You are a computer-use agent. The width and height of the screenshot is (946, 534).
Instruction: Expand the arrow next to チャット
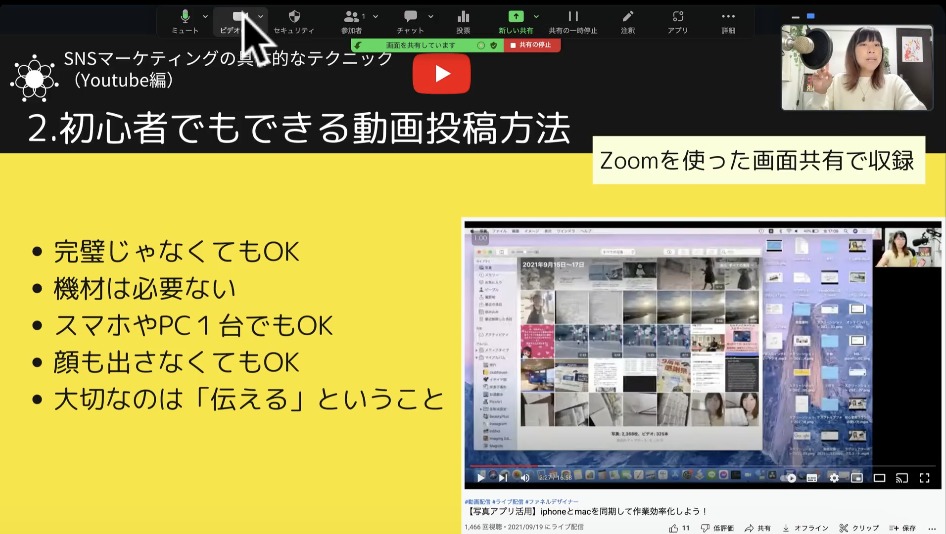430,16
